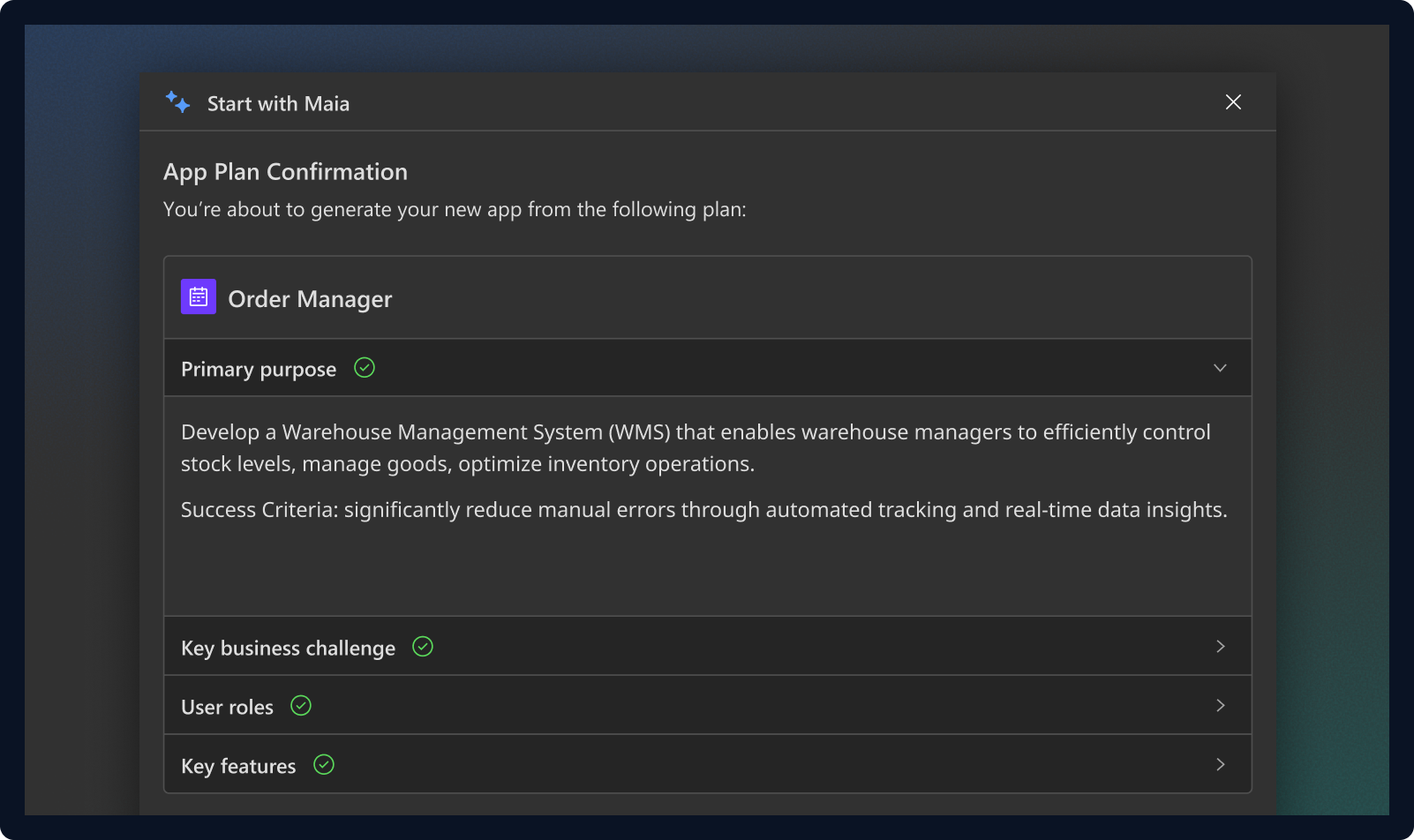1414x840 pixels.
Task: Click the checkmark next to Key business challenge
Action: click(423, 647)
